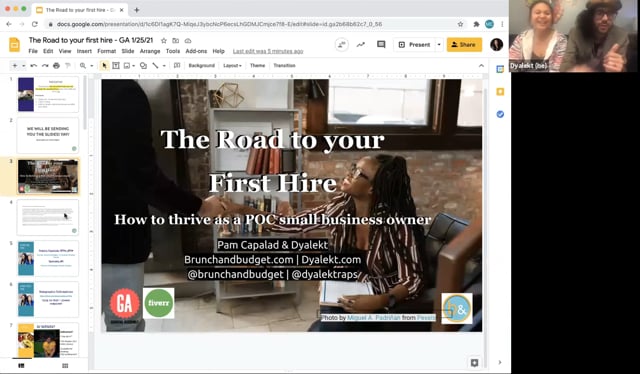Click the 'Last edit was 5 minutes ago' link
Image resolution: width=640 pixels, height=374 pixels.
(268, 51)
